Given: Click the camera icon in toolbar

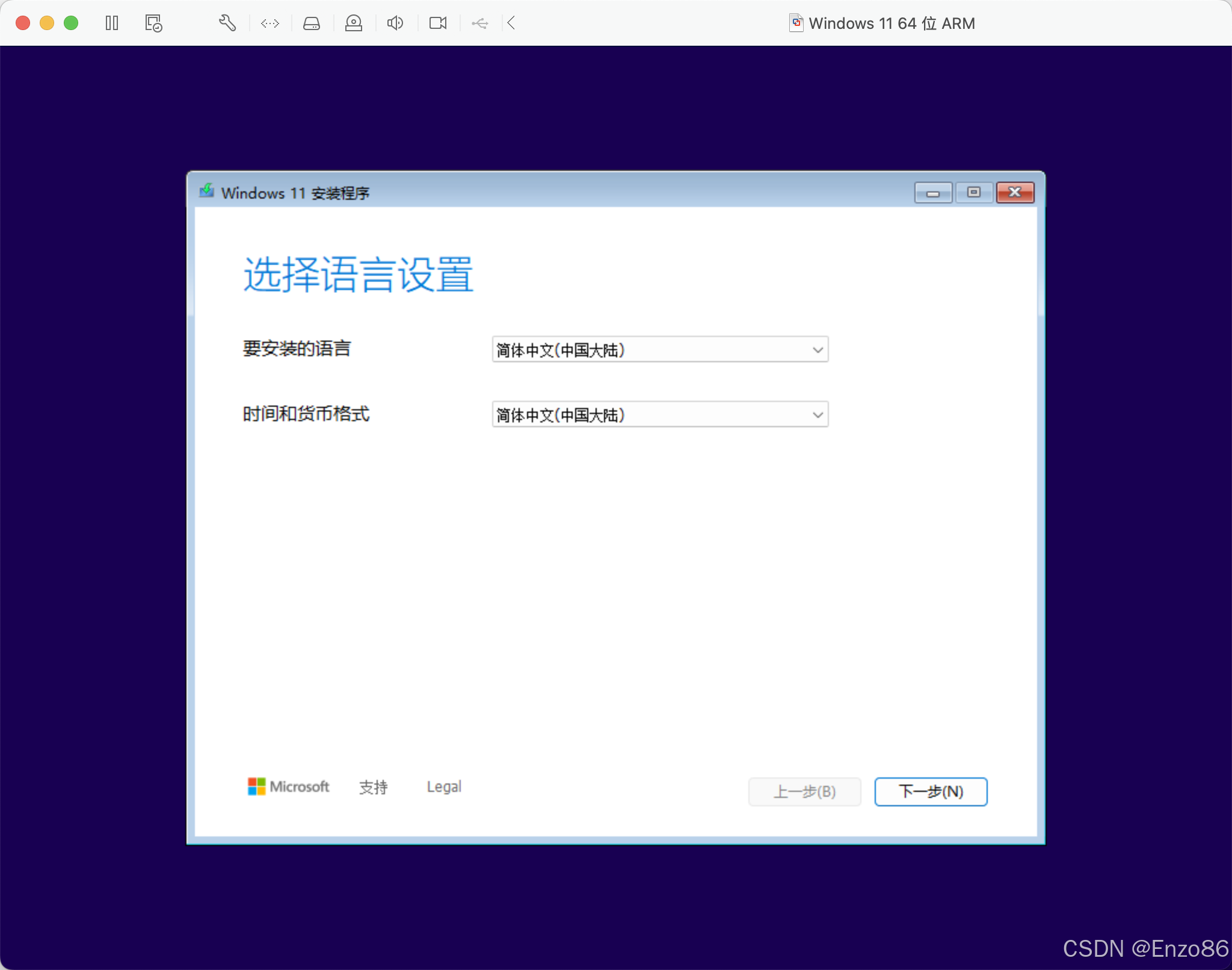Looking at the screenshot, I should 438,23.
